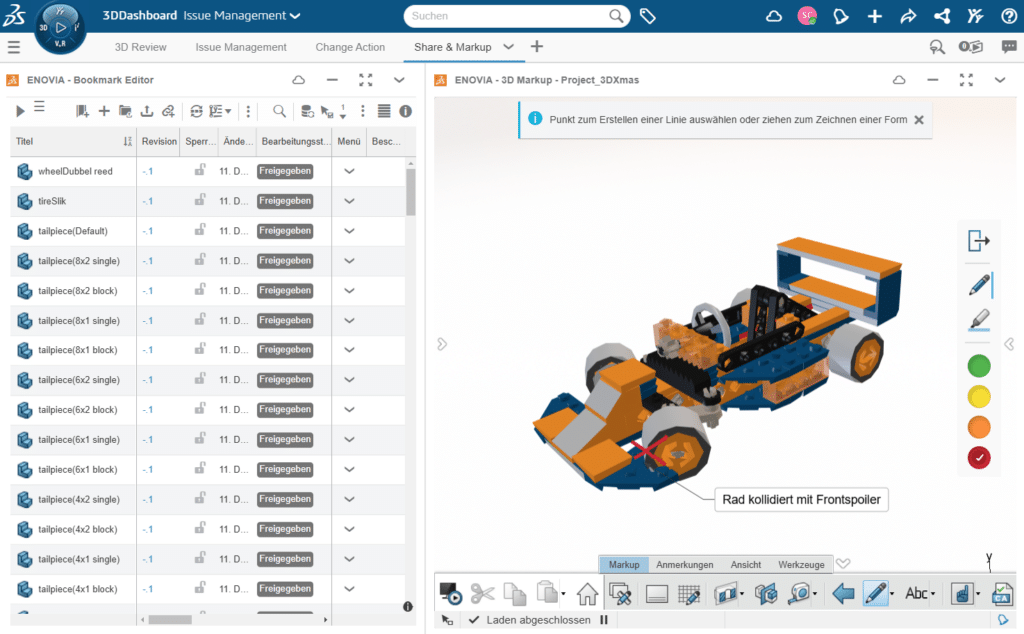The width and height of the screenshot is (1024, 634).
Task: Select the paste icon in the markup toolbar
Action: pyautogui.click(x=549, y=593)
